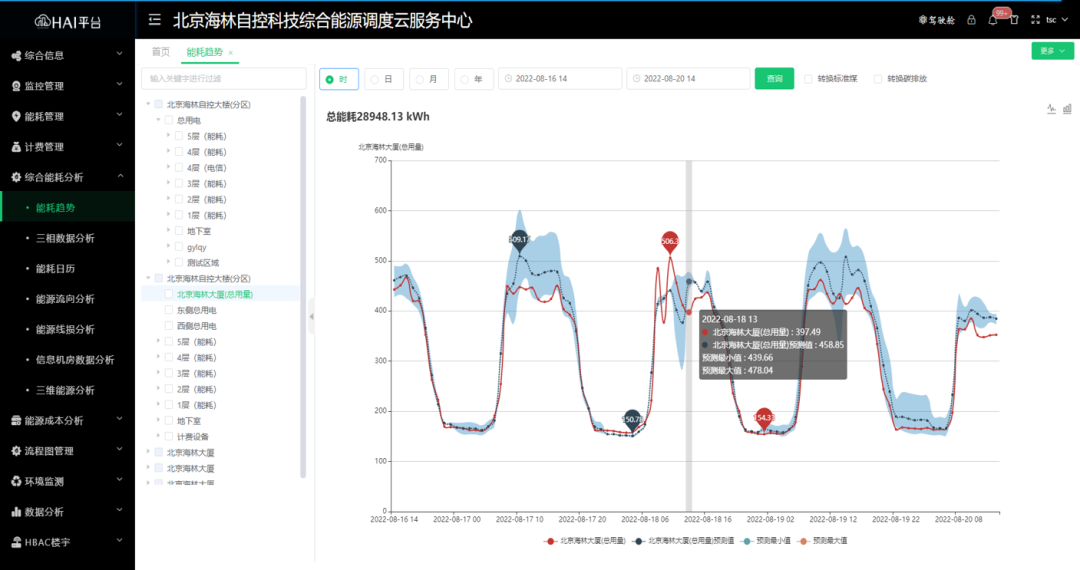Click the 环境监测 sidebar icon
The width and height of the screenshot is (1080, 570).
[x=16, y=481]
